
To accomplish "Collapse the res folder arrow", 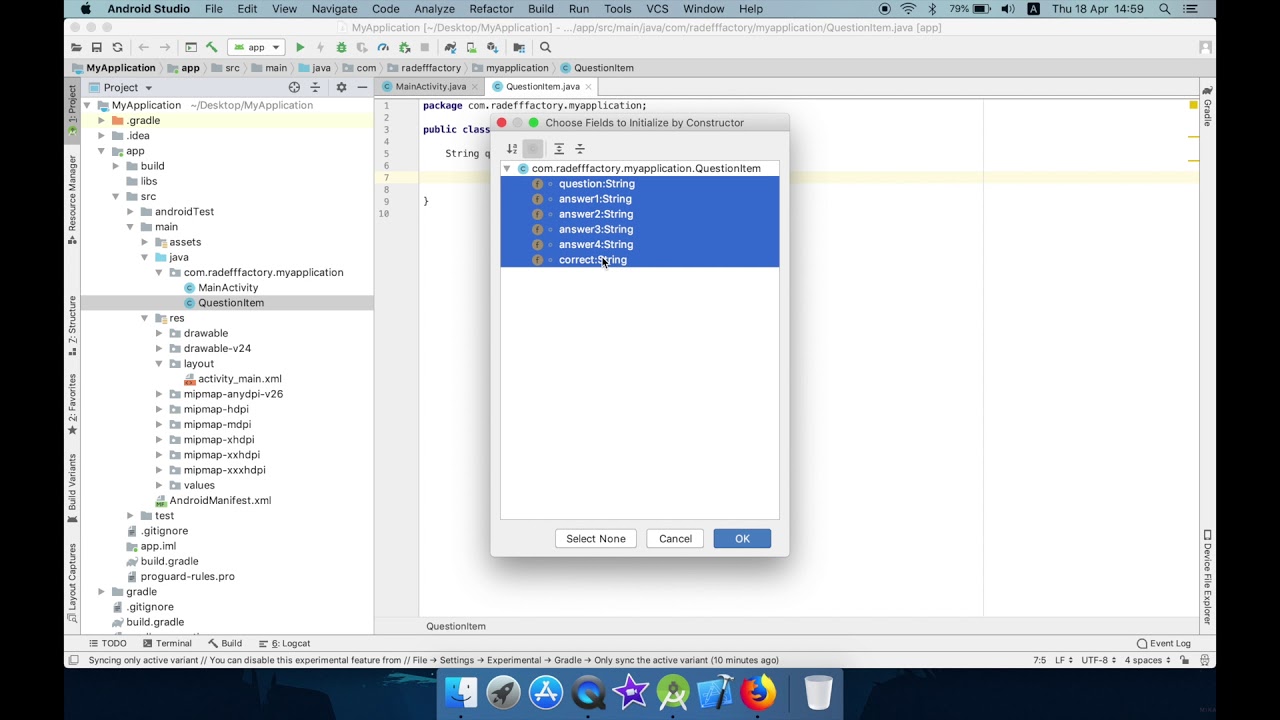I will click(145, 318).
